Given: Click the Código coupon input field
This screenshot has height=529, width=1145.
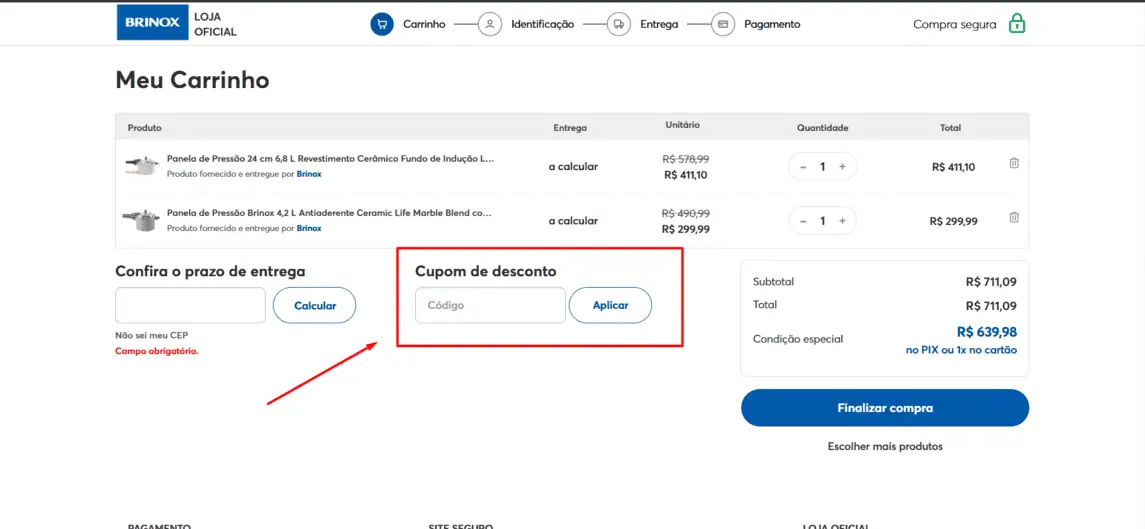Looking at the screenshot, I should tap(491, 305).
